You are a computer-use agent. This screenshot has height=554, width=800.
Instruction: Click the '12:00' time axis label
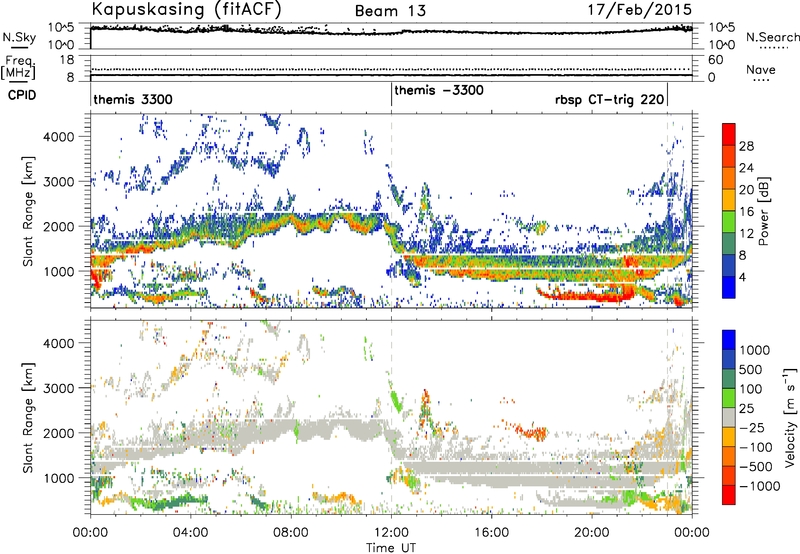pos(391,533)
